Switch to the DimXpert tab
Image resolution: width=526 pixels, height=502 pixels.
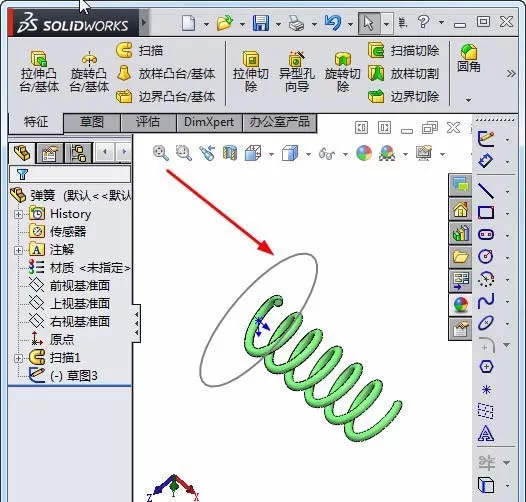(209, 122)
